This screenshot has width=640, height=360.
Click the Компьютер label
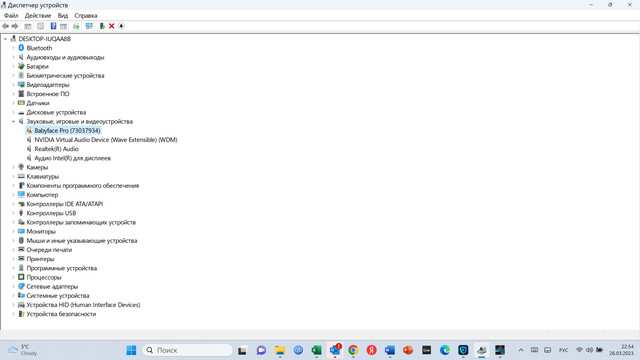(42, 195)
